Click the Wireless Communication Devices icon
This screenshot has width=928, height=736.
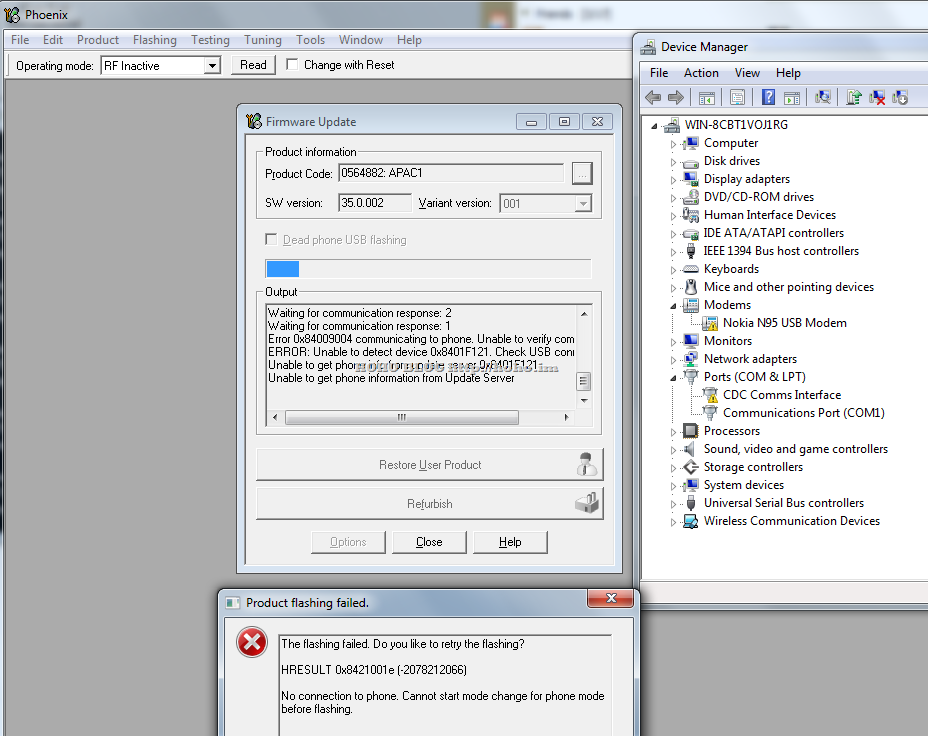(x=690, y=521)
